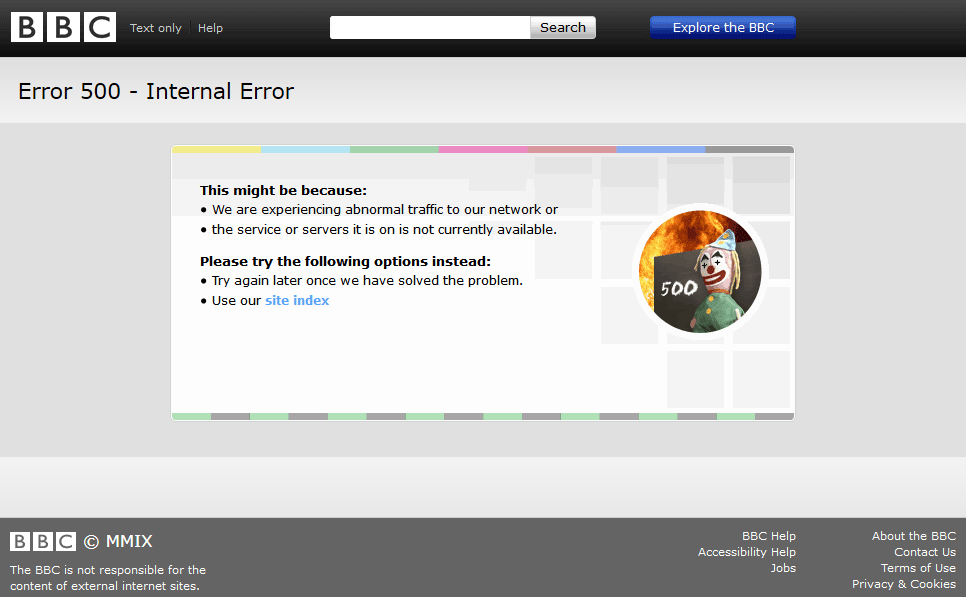Click the 'service or servers' bullet text

pyautogui.click(x=384, y=229)
